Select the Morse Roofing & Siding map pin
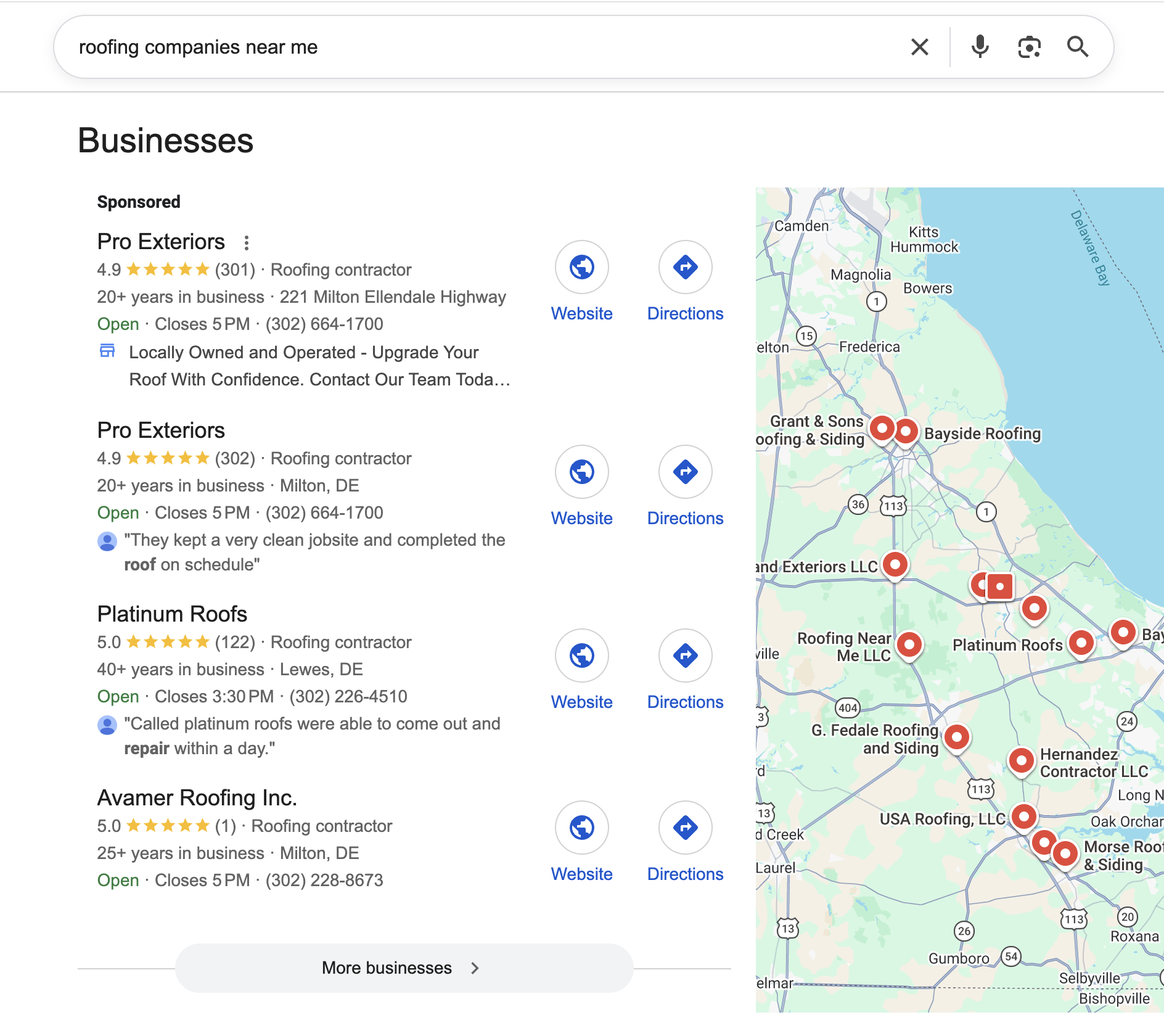 [1065, 854]
